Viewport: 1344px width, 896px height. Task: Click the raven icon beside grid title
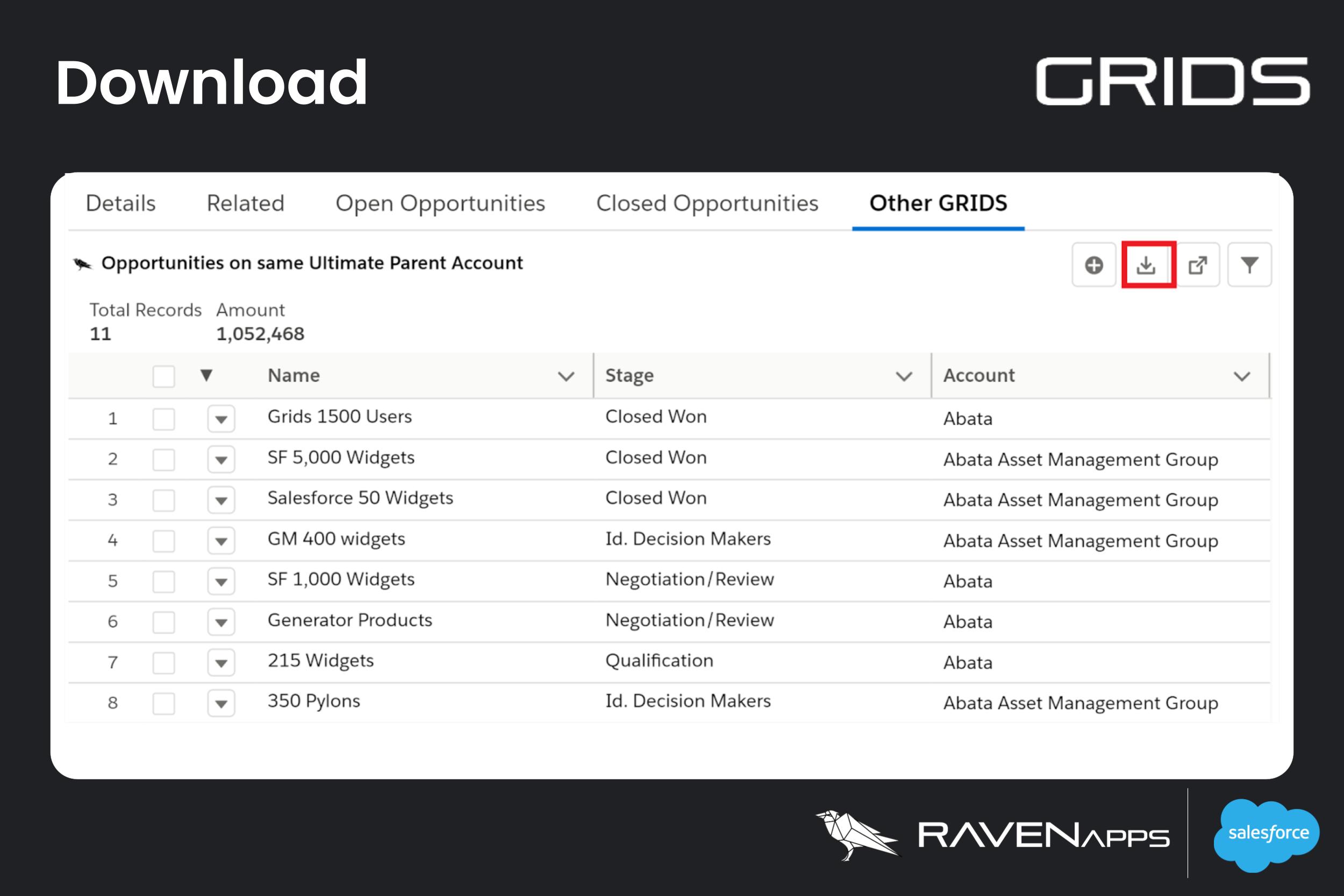click(x=83, y=264)
